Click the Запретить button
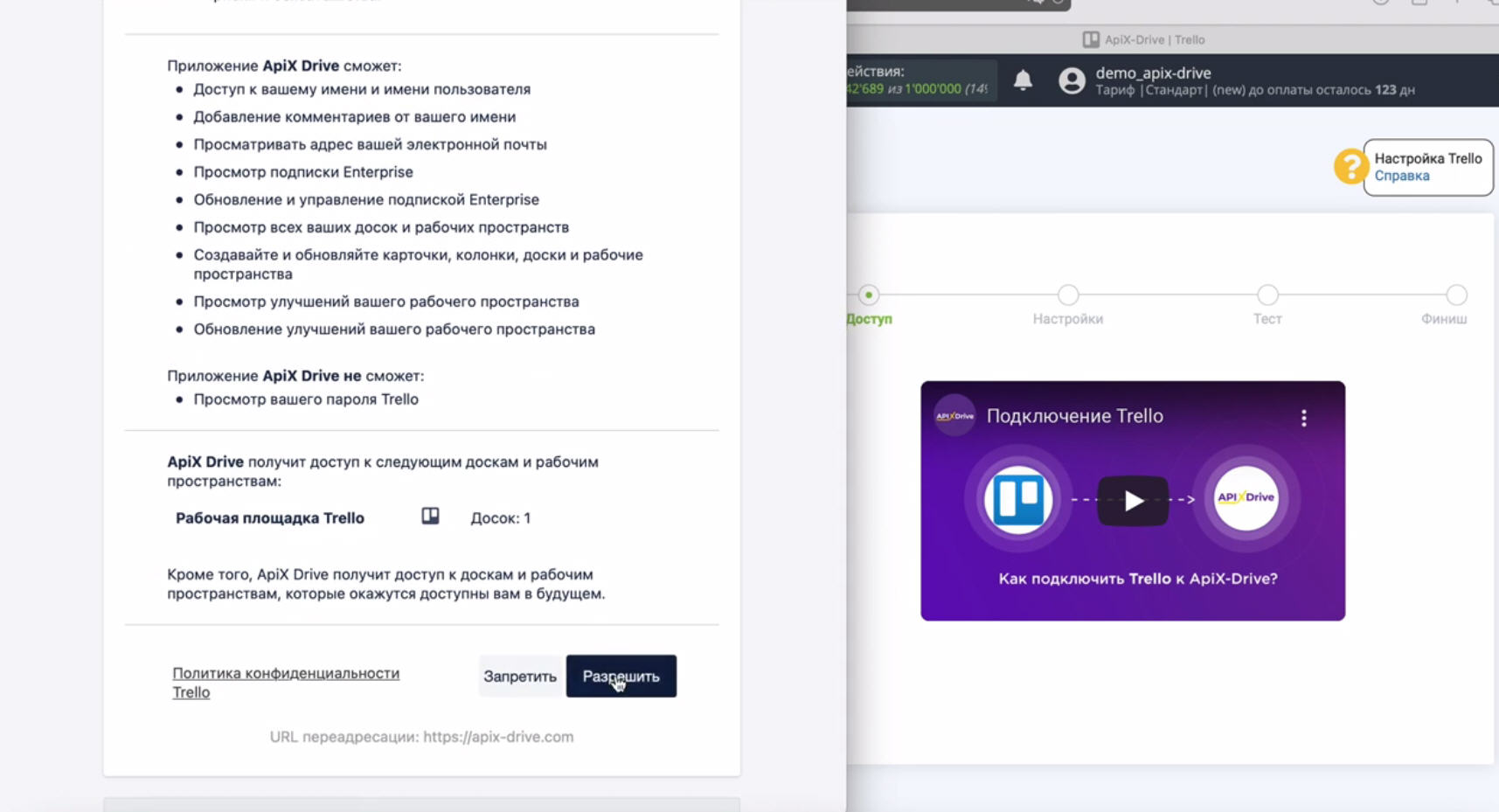The image size is (1499, 812). pos(520,676)
